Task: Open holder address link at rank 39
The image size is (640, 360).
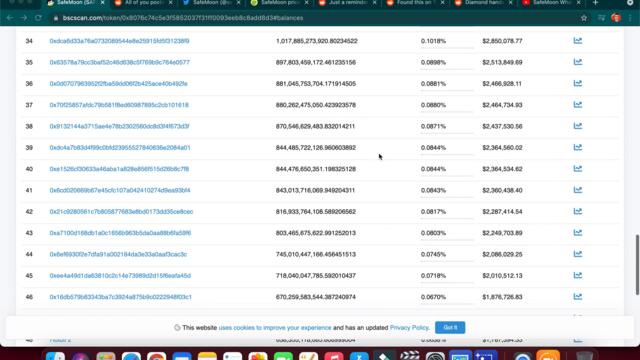Action: (120, 147)
